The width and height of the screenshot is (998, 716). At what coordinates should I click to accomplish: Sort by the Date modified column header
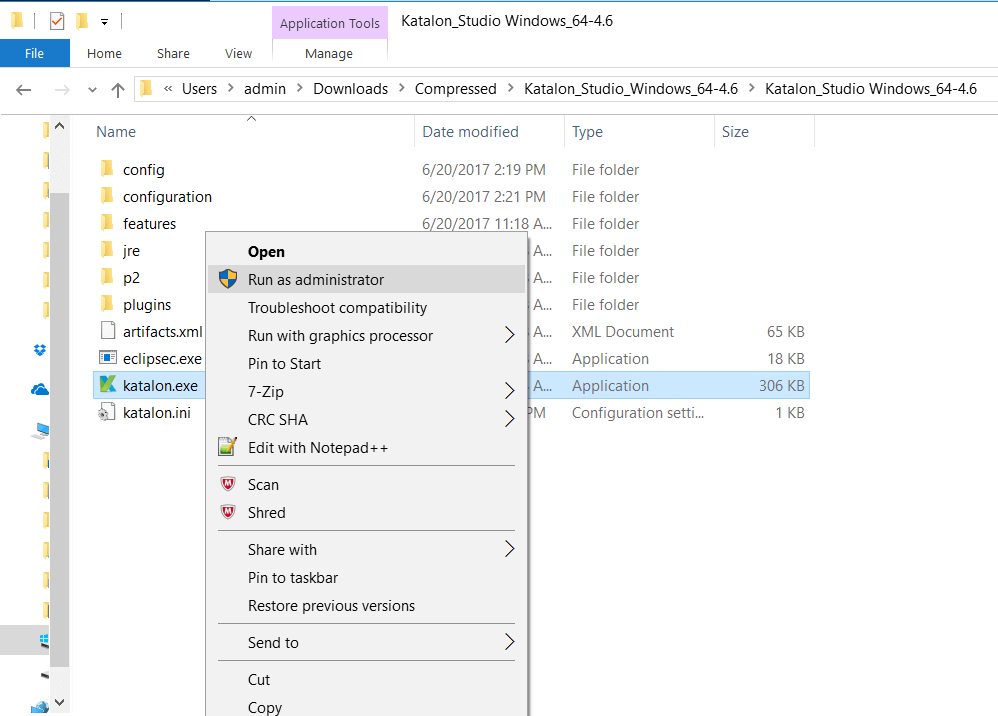(x=489, y=132)
